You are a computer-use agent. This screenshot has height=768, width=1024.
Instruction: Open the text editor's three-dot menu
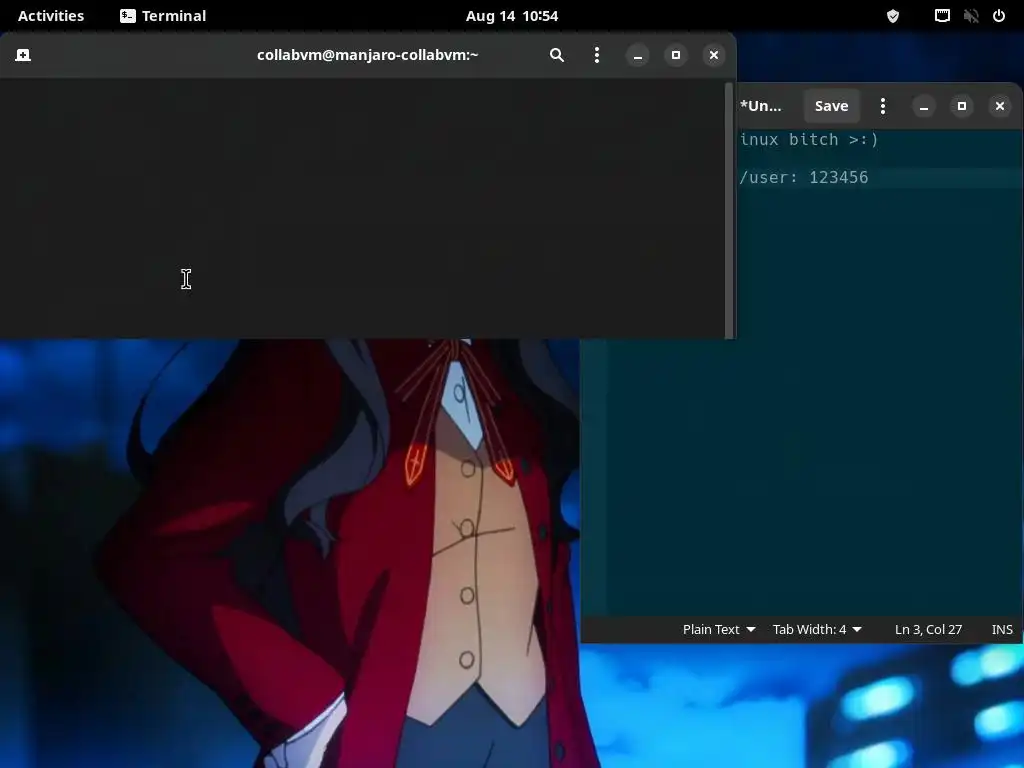[882, 106]
